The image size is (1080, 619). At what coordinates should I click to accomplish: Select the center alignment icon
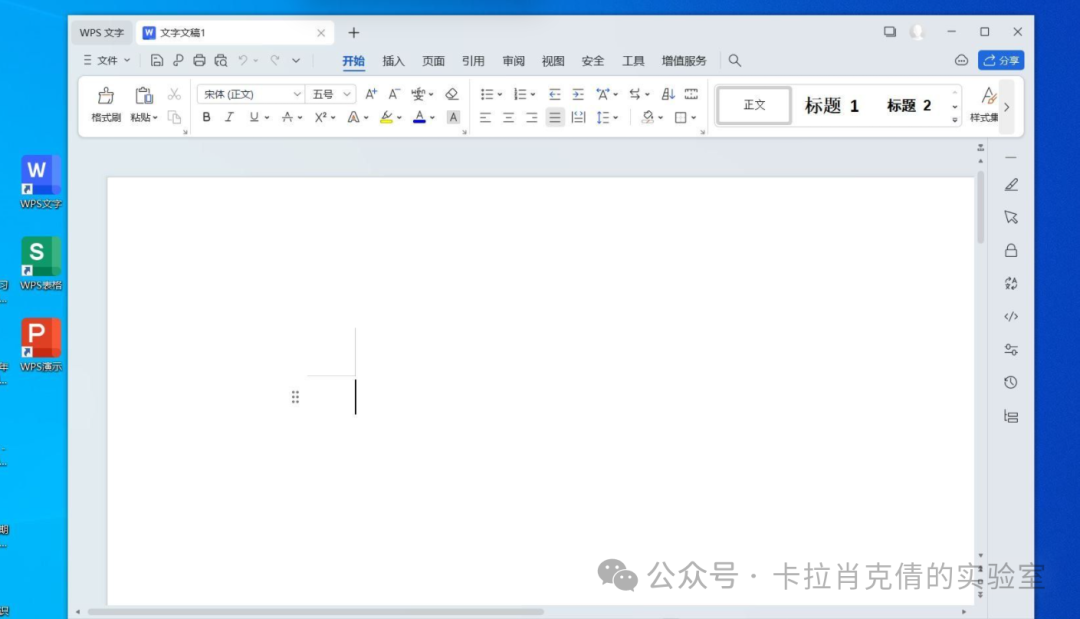[508, 117]
